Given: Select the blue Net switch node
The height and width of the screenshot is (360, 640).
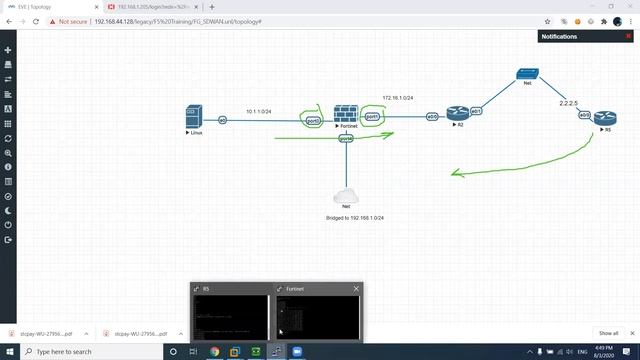Looking at the screenshot, I should click(527, 73).
